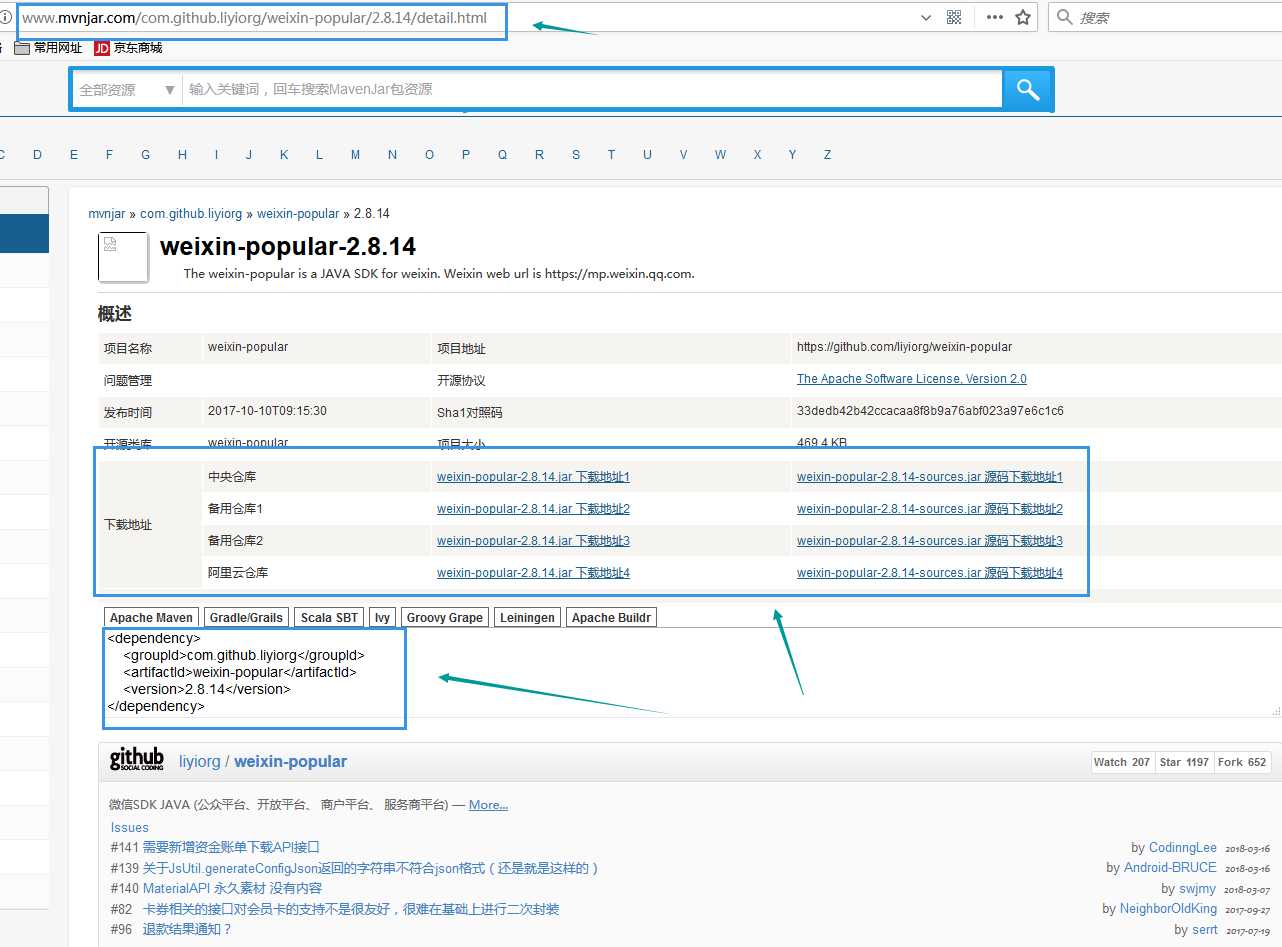Open author serrt profile link
1282x947 pixels.
pos(1205,929)
